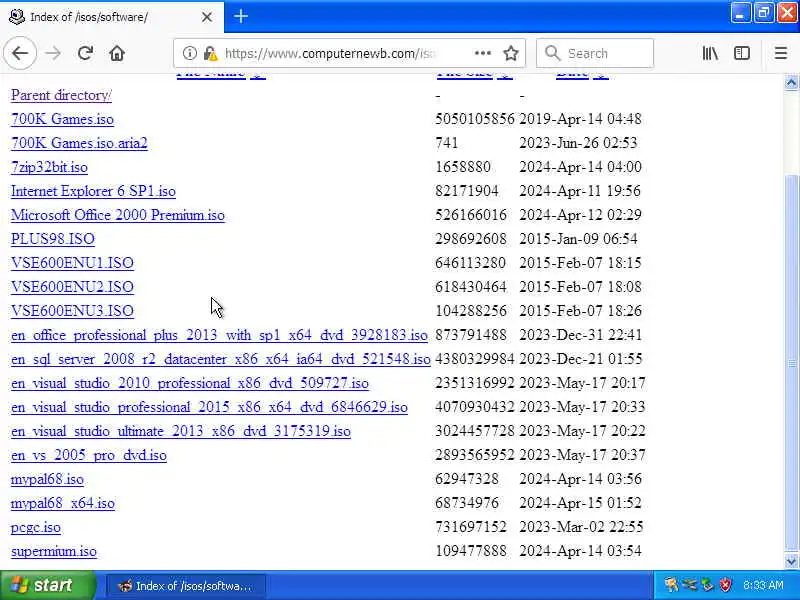The width and height of the screenshot is (800, 600).
Task: Download PLUS98.ISO
Action: pos(53,239)
